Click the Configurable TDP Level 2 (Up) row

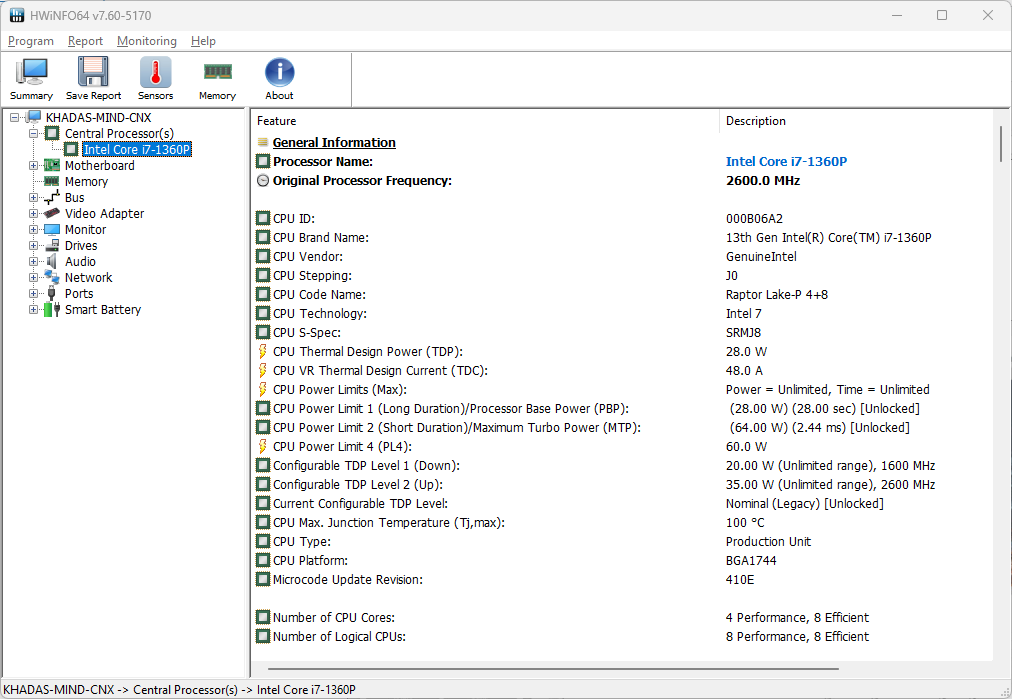(x=622, y=485)
